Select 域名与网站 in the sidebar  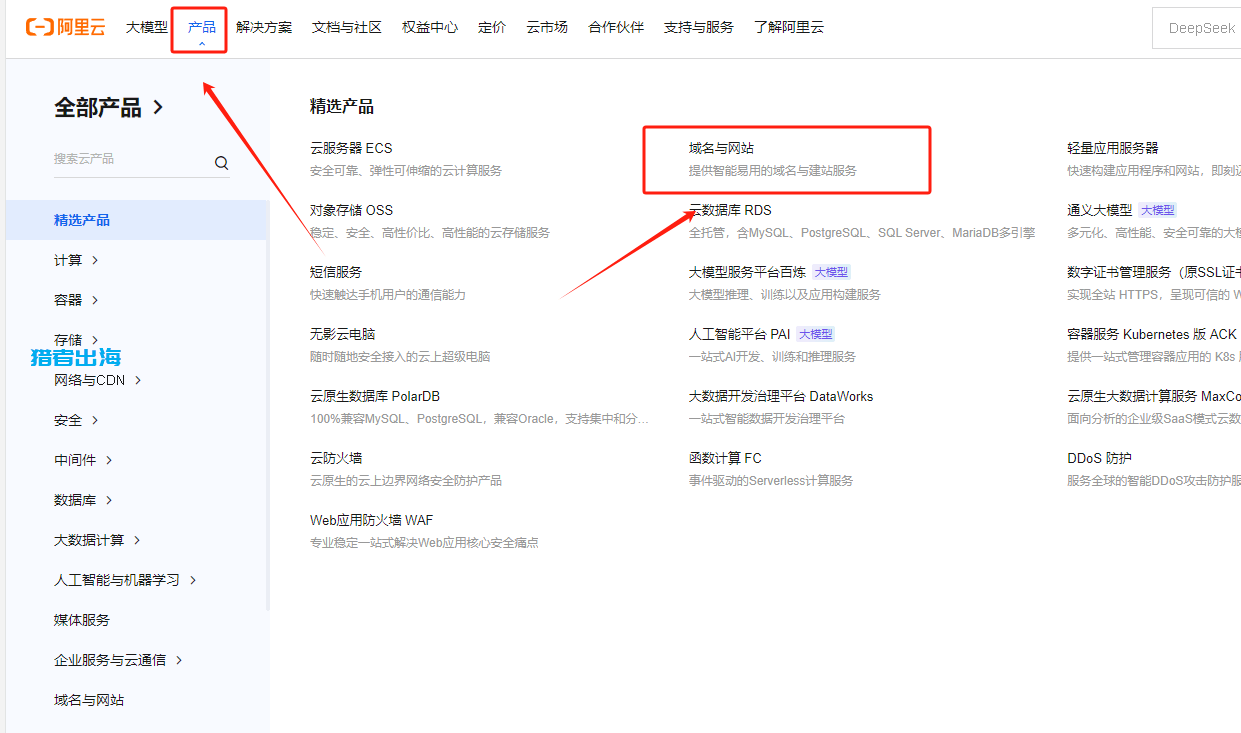click(89, 700)
